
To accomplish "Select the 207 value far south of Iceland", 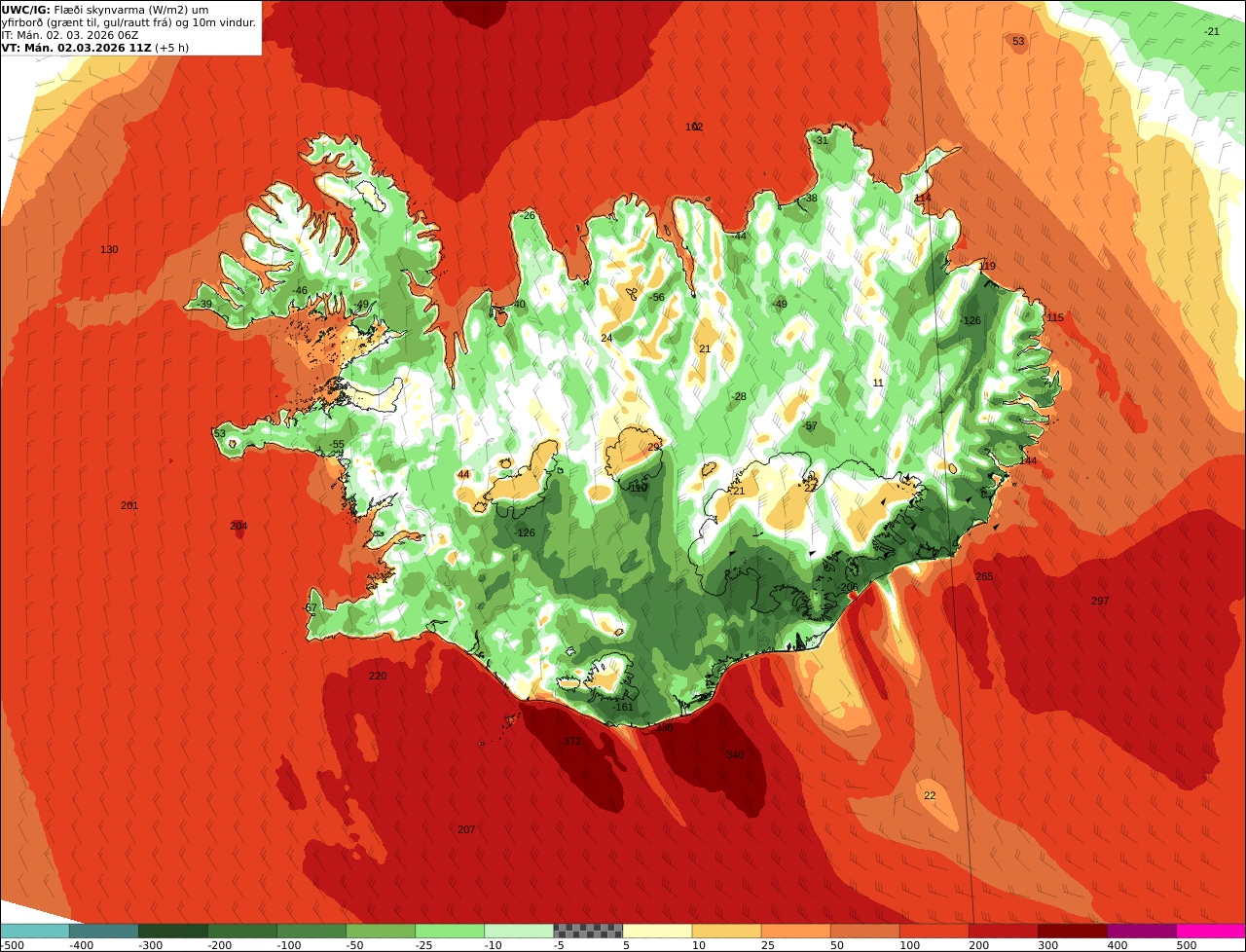I will pos(466,830).
